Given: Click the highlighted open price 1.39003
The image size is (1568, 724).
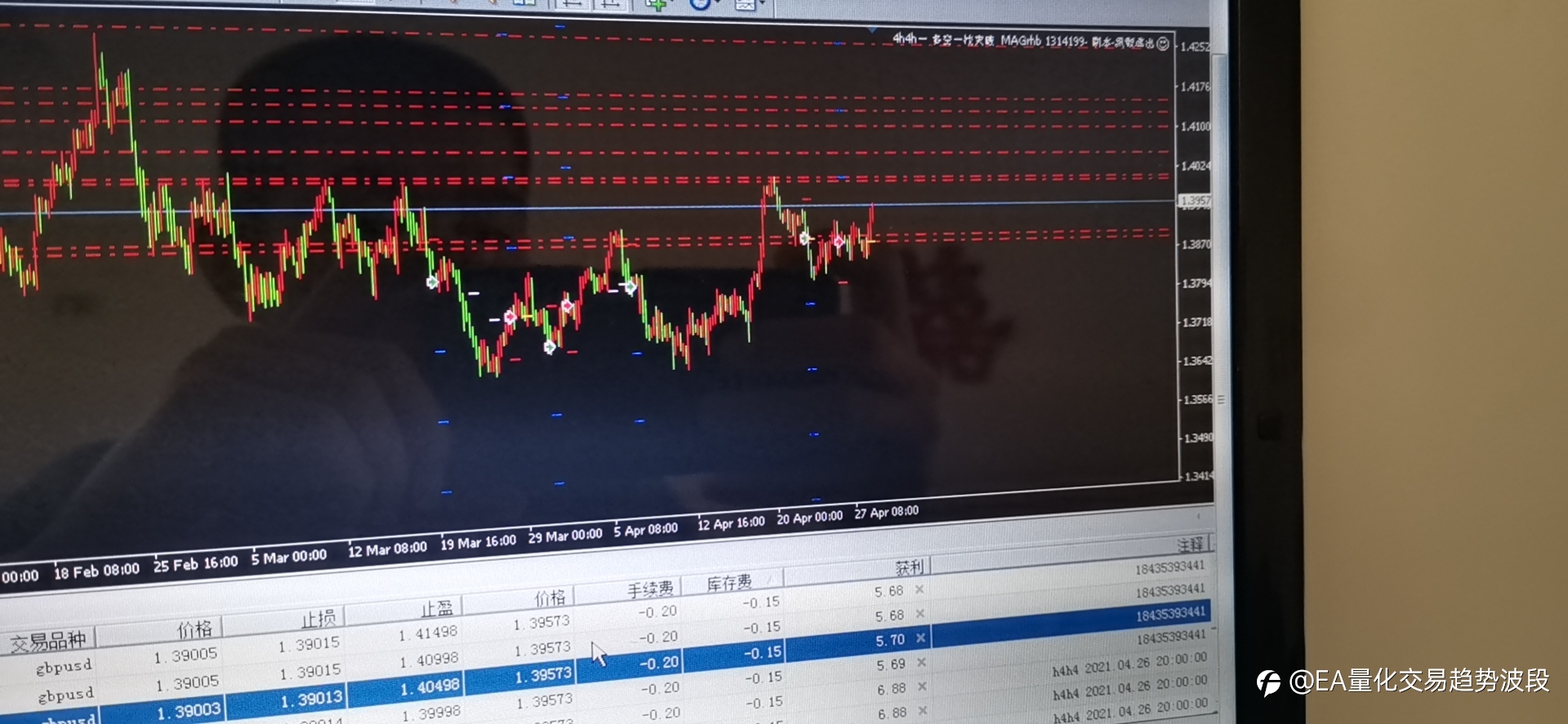Looking at the screenshot, I should click(189, 712).
